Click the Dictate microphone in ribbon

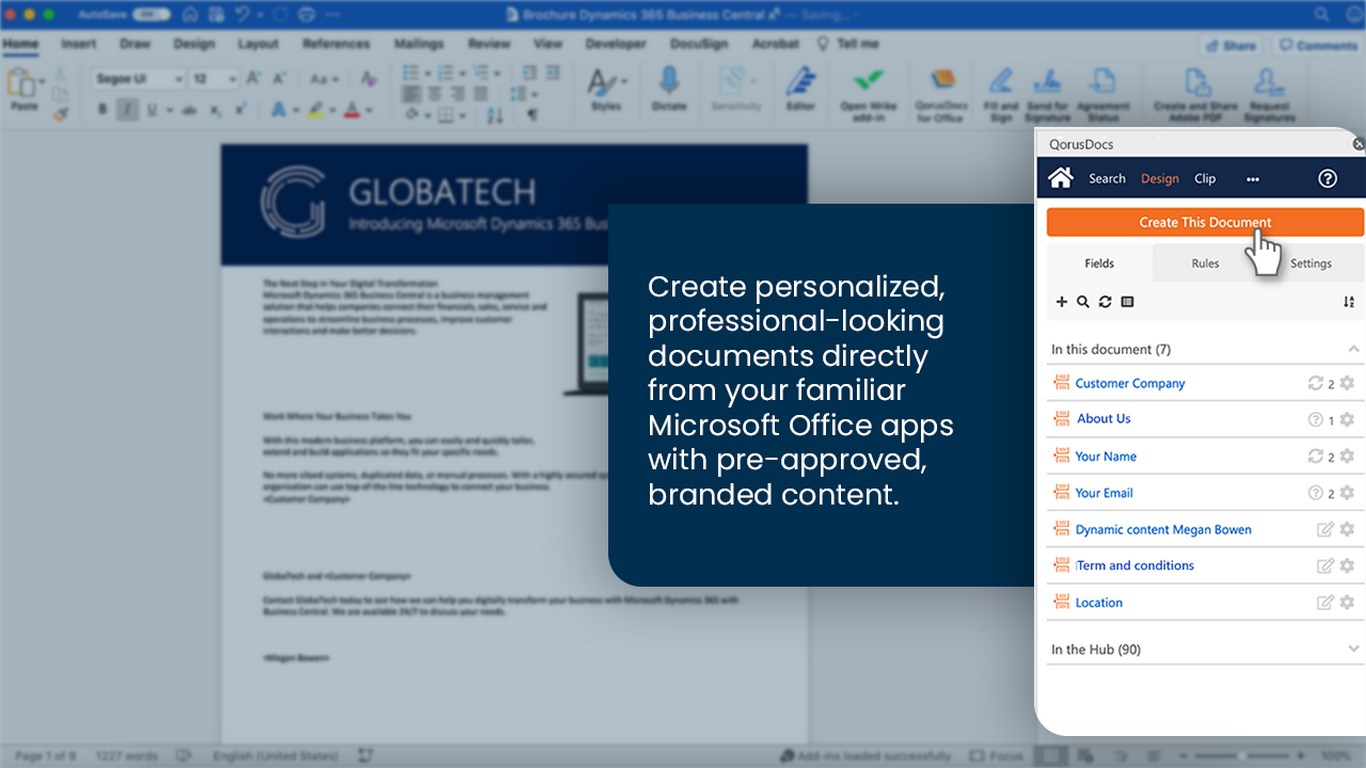[x=669, y=90]
